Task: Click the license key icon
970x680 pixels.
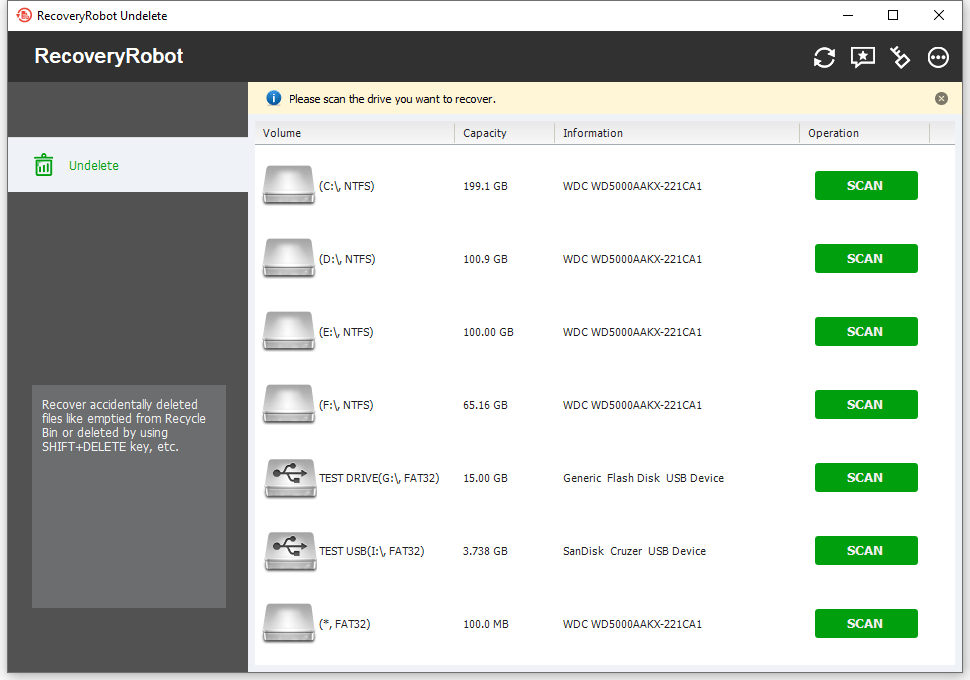Action: [899, 57]
